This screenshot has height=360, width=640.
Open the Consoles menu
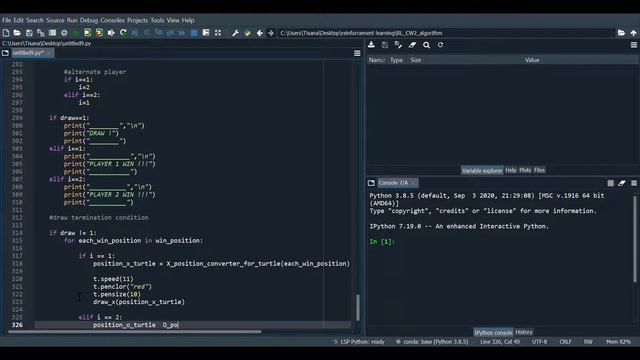(x=112, y=20)
